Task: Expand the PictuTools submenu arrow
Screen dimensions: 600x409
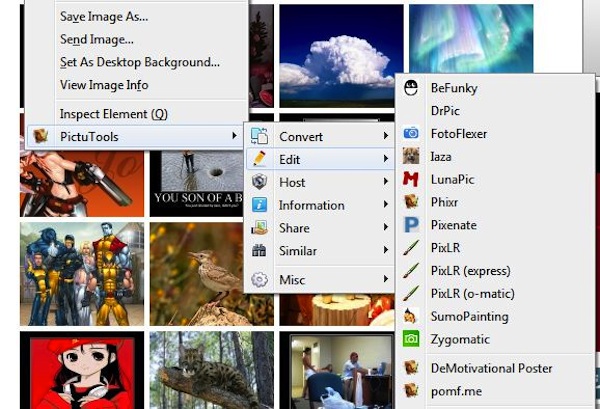Action: point(234,135)
